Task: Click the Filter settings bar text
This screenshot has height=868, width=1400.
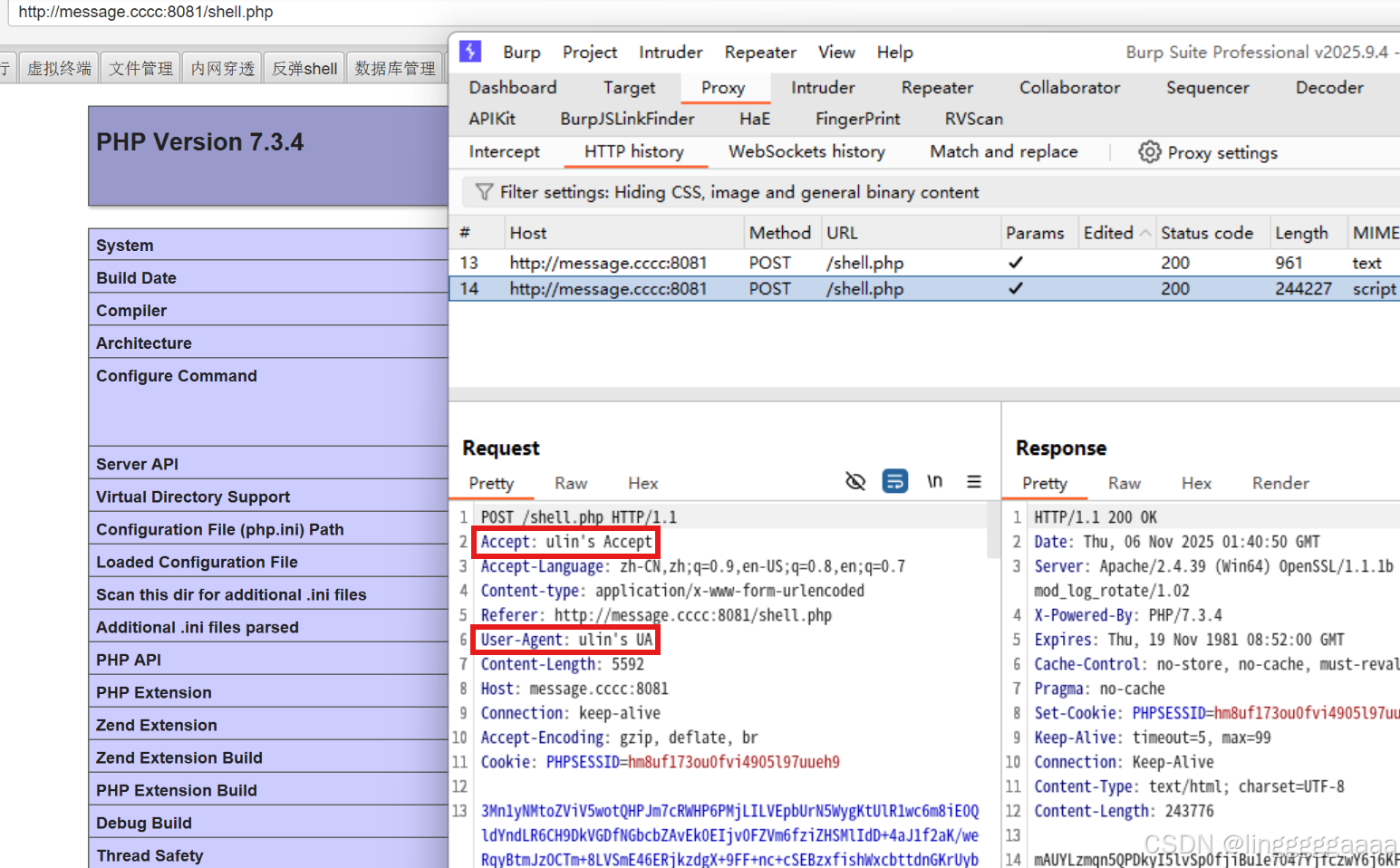Action: point(739,192)
